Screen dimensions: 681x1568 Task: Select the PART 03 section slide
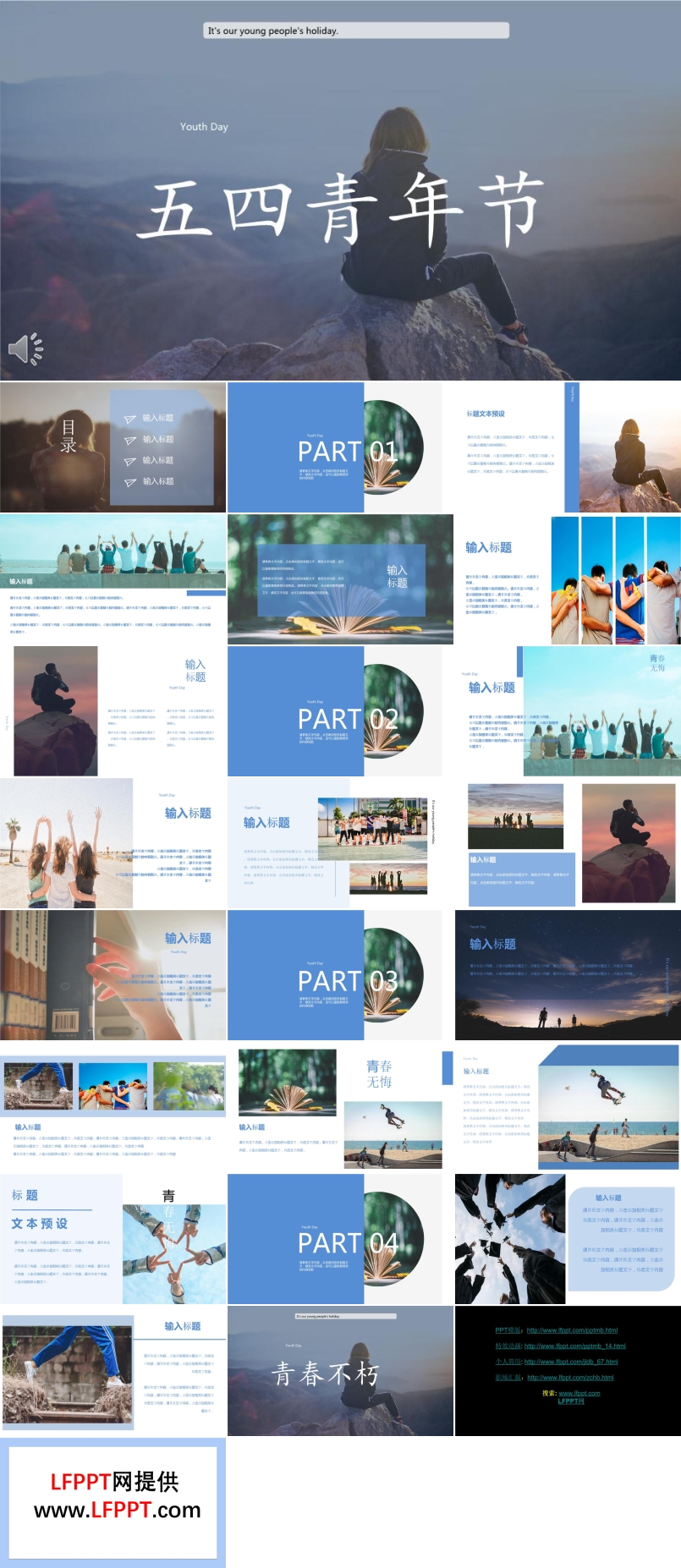334,974
